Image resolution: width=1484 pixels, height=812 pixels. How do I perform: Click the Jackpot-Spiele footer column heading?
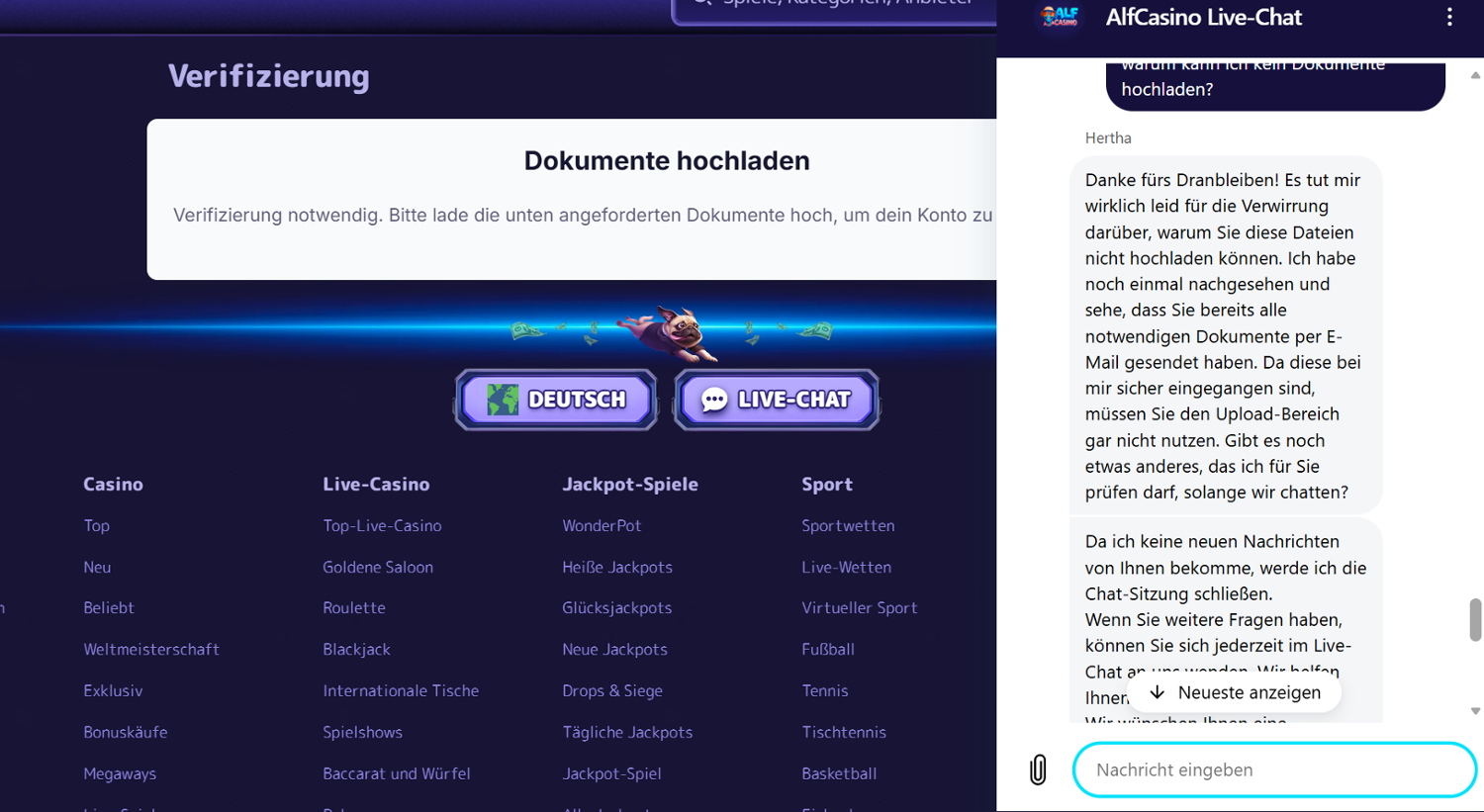point(630,484)
